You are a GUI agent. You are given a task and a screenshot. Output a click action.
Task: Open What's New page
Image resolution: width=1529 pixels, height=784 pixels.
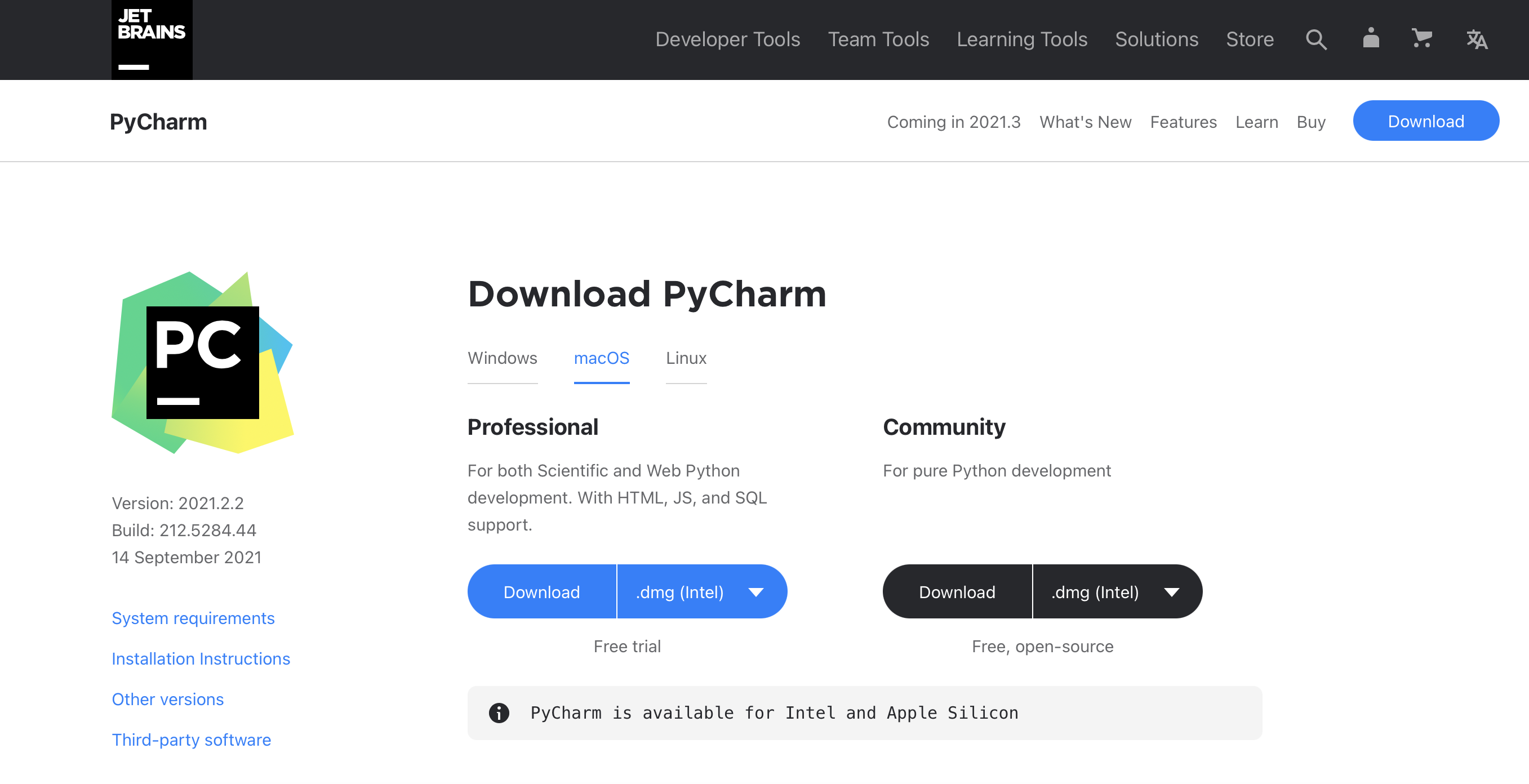1085,122
